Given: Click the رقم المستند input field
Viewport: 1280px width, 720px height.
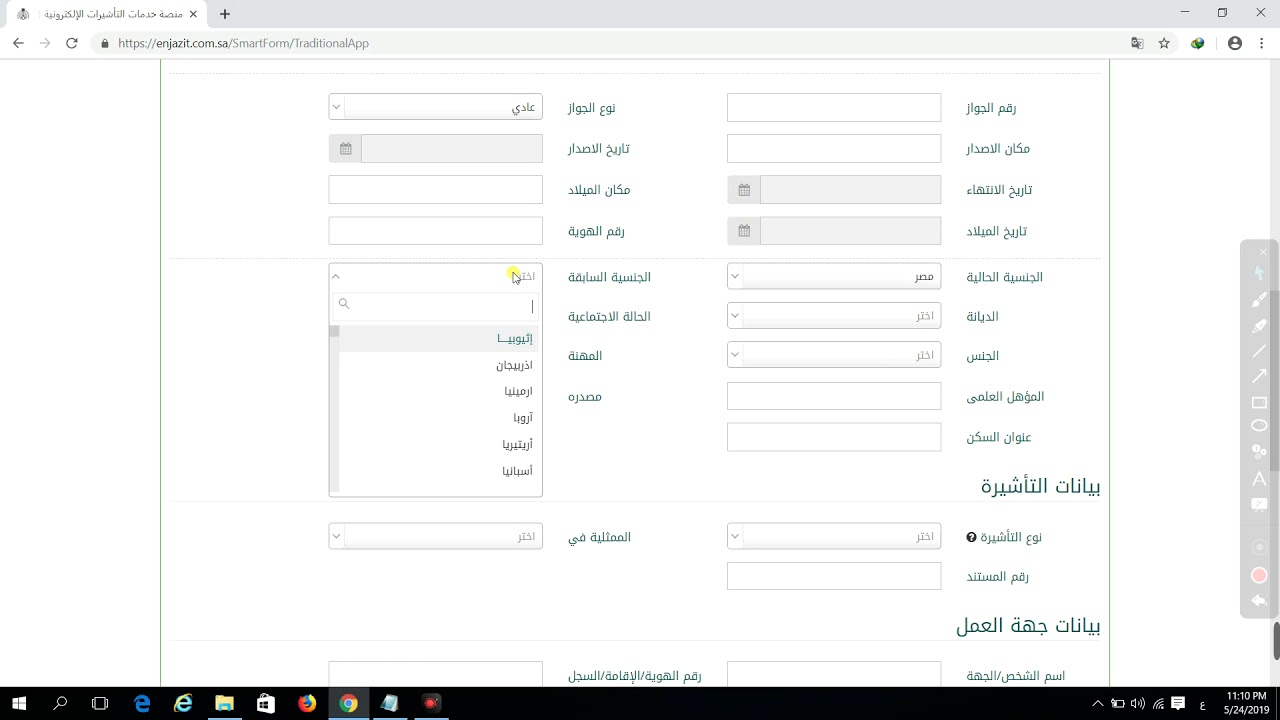Looking at the screenshot, I should [834, 576].
